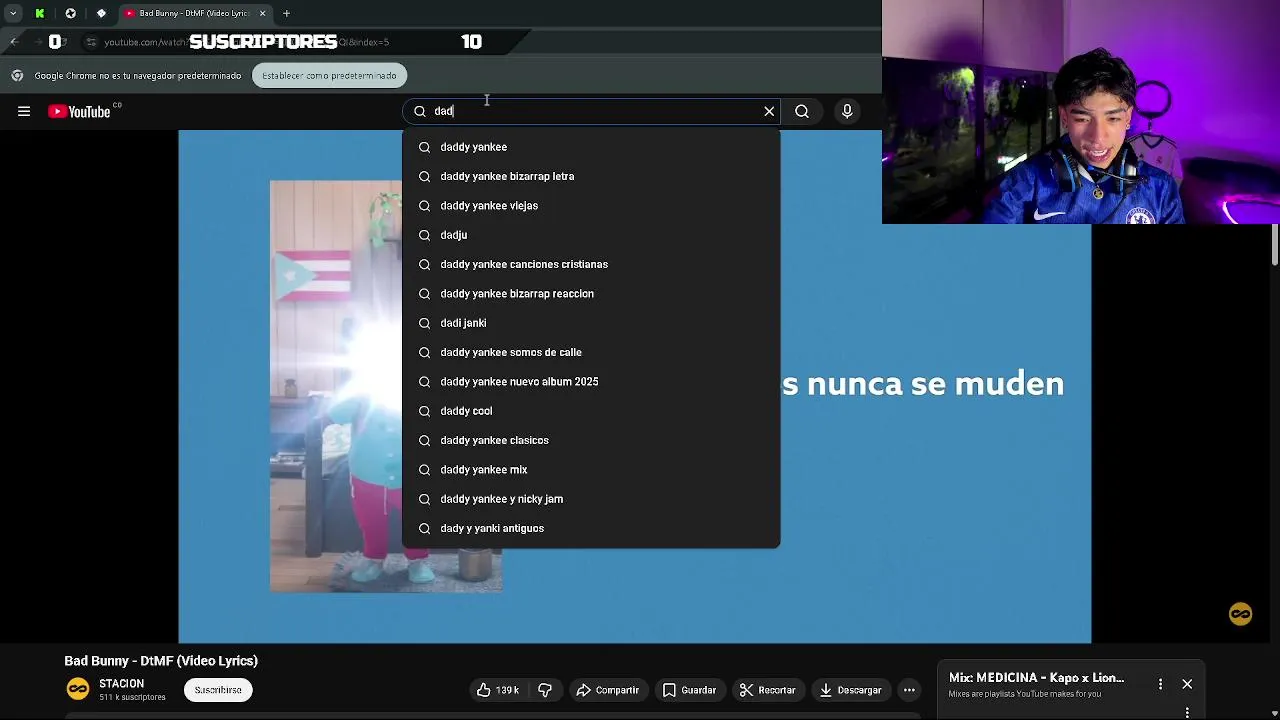Close the Bad Bunny DtMF tab

pos(262,13)
